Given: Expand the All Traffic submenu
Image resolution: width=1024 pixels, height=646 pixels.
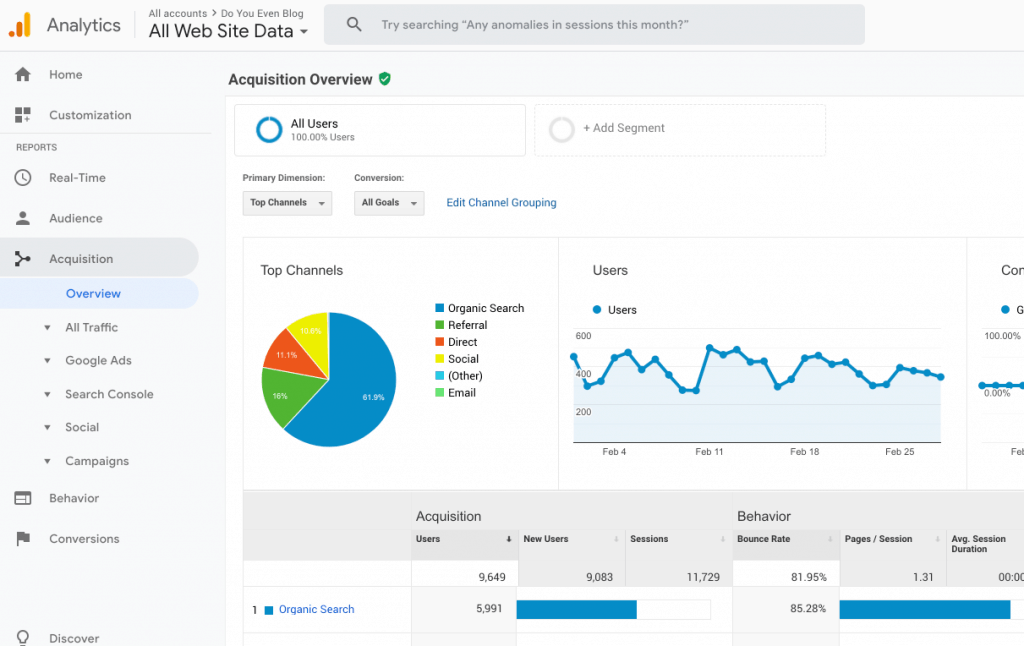Looking at the screenshot, I should coord(91,327).
